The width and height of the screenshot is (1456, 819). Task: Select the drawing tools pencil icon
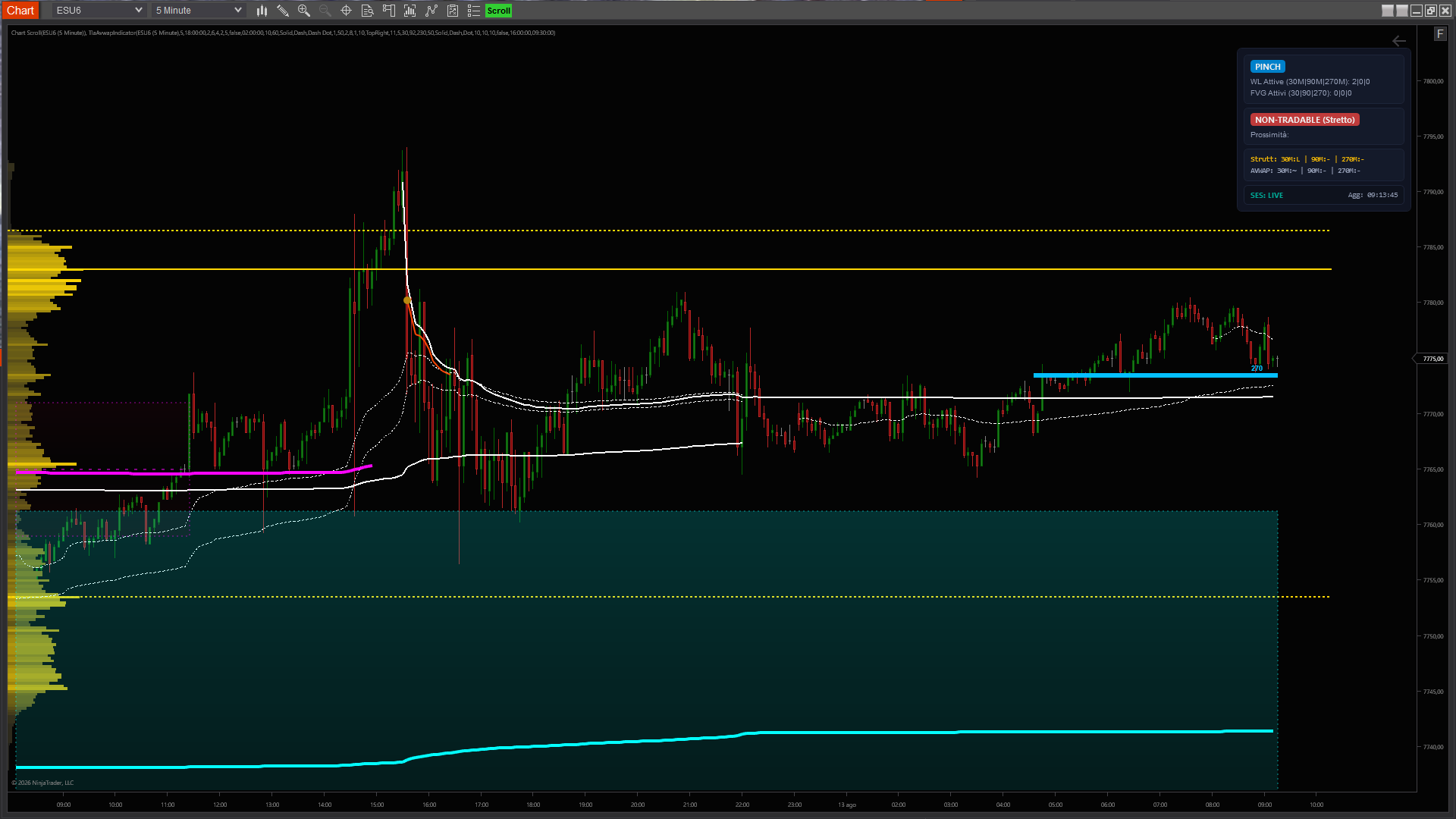pyautogui.click(x=283, y=11)
